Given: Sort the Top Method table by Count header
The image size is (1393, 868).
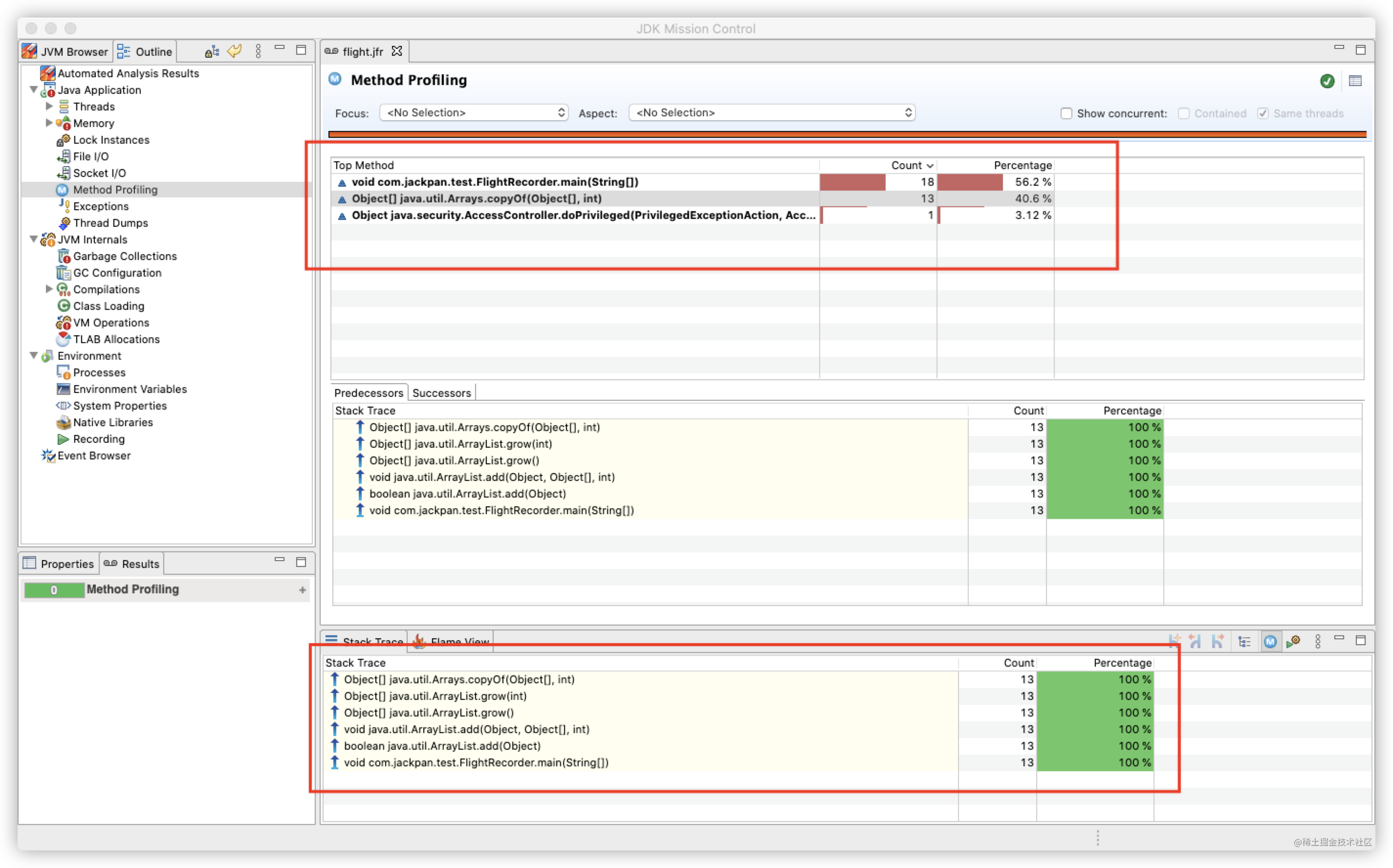Looking at the screenshot, I should 912,165.
